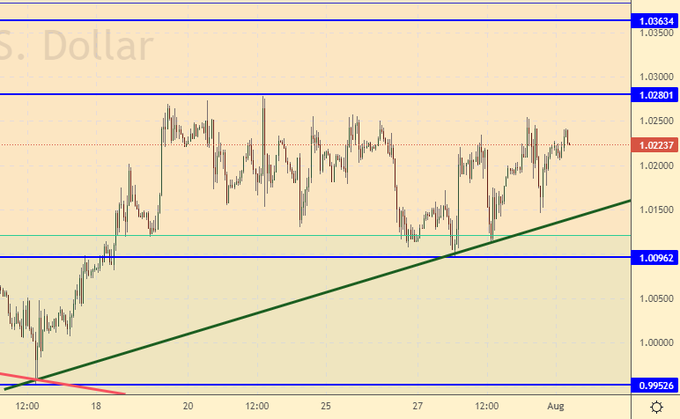The height and width of the screenshot is (419, 680).
Task: Click the 0.99526 price label
Action: point(654,385)
